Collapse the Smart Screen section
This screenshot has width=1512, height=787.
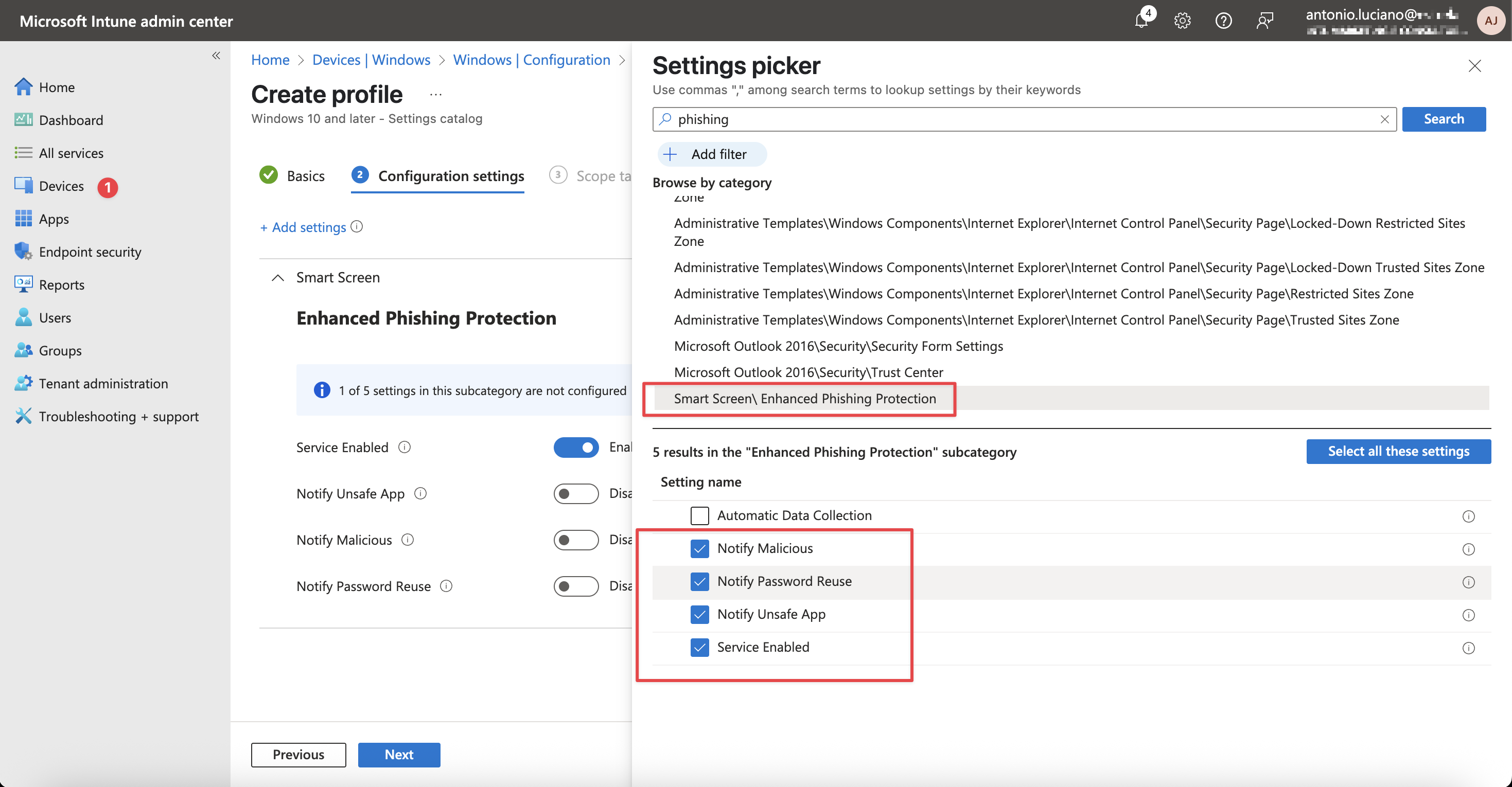click(277, 277)
